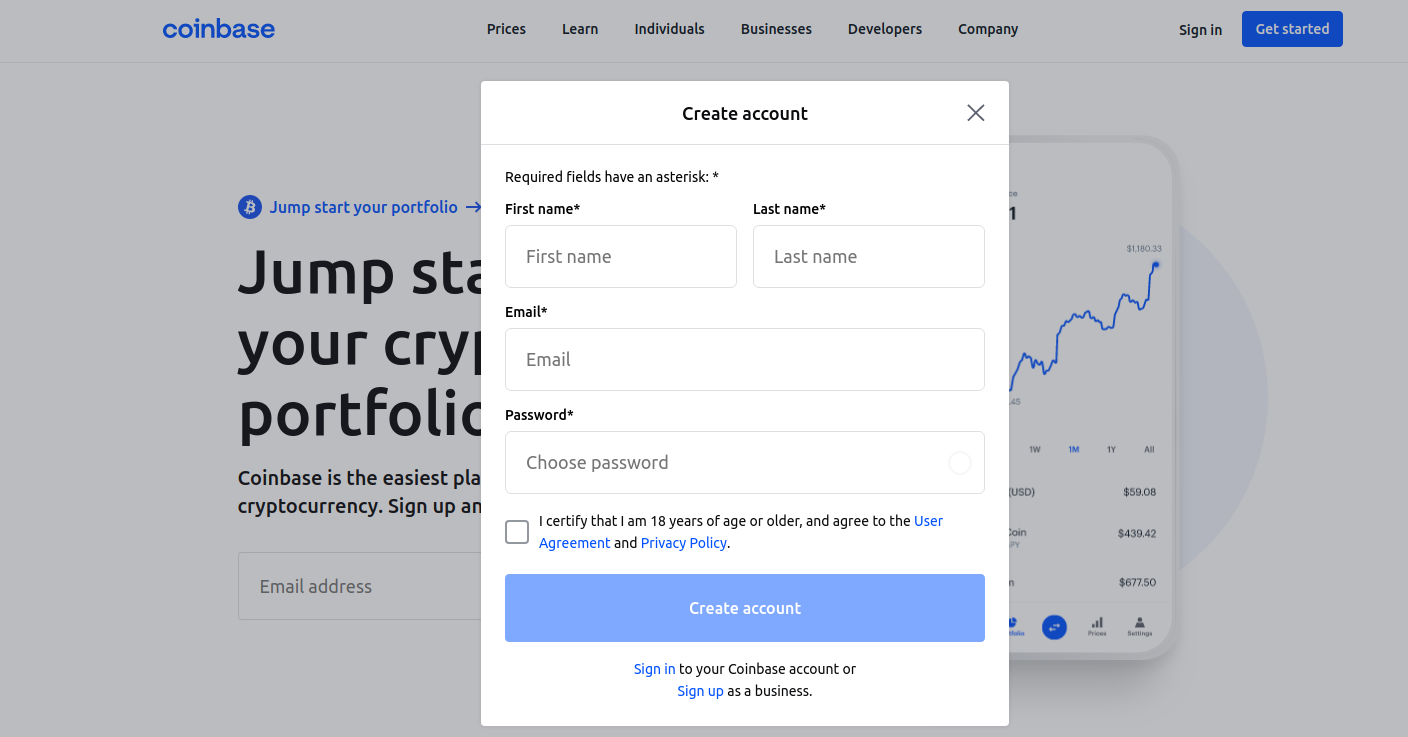Select the 1M chart range toggle
Viewport: 1408px width, 737px height.
[x=1073, y=449]
